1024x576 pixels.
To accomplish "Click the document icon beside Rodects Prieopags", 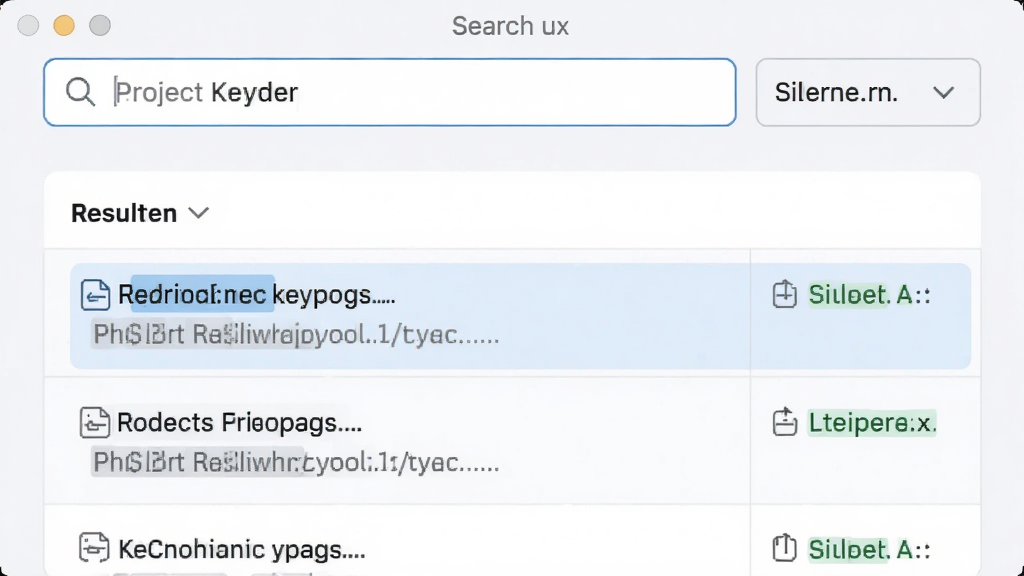I will [x=95, y=423].
